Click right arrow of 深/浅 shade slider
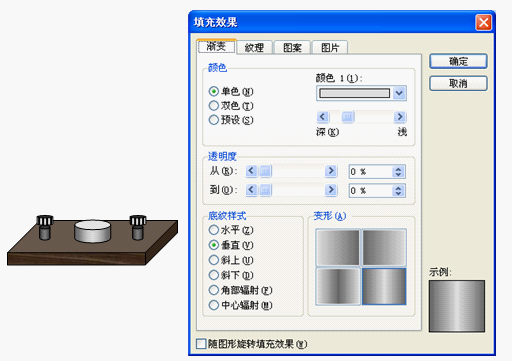This screenshot has height=362, width=513. (x=400, y=117)
